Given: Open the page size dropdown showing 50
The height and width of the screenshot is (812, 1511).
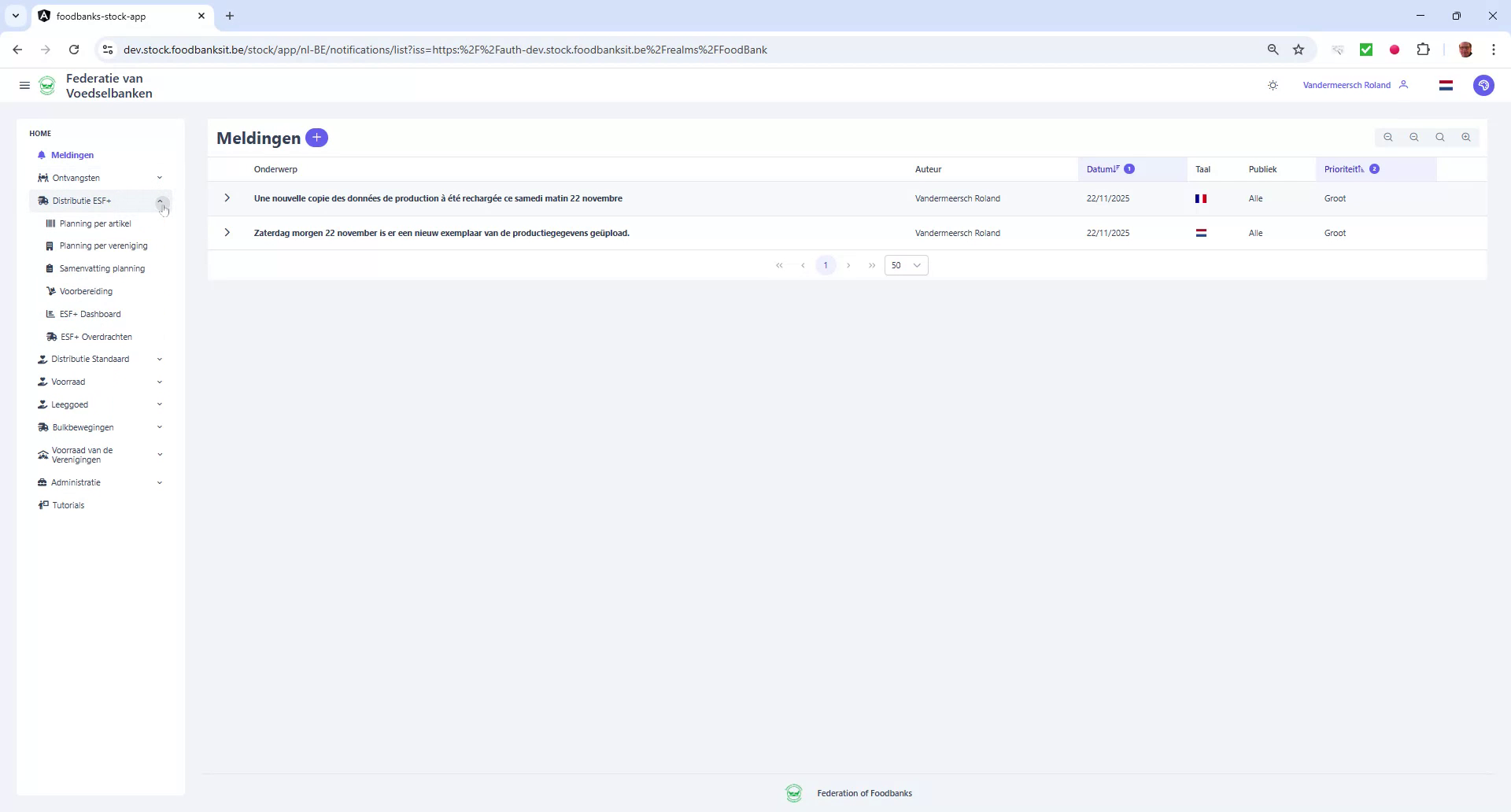Looking at the screenshot, I should pyautogui.click(x=906, y=265).
